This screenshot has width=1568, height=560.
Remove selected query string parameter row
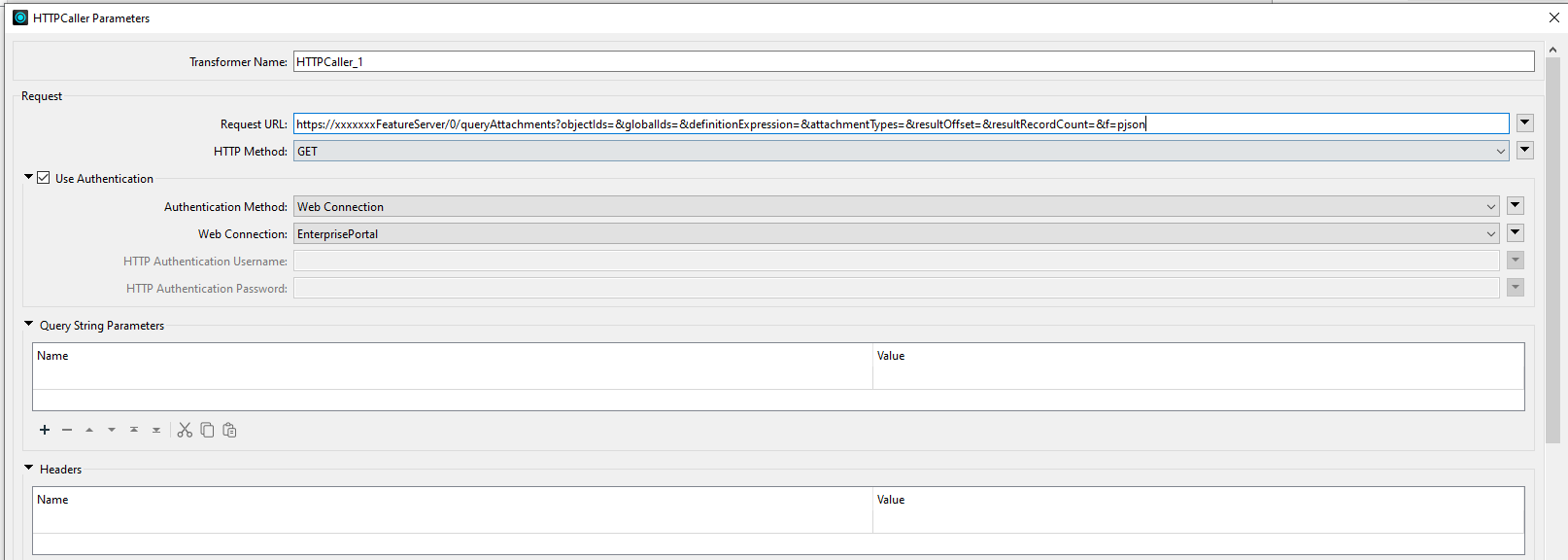[67, 430]
